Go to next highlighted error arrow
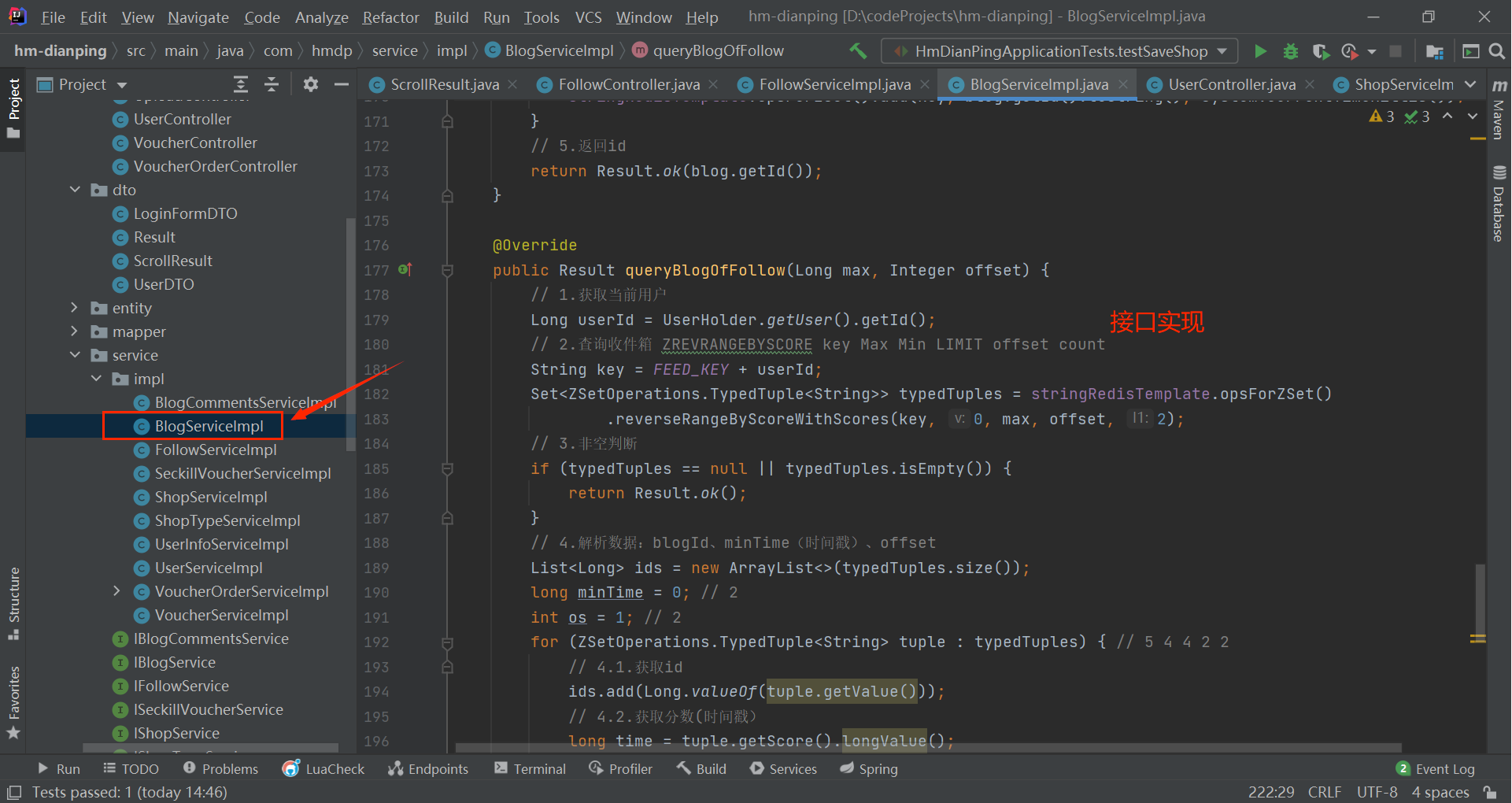 [1473, 116]
